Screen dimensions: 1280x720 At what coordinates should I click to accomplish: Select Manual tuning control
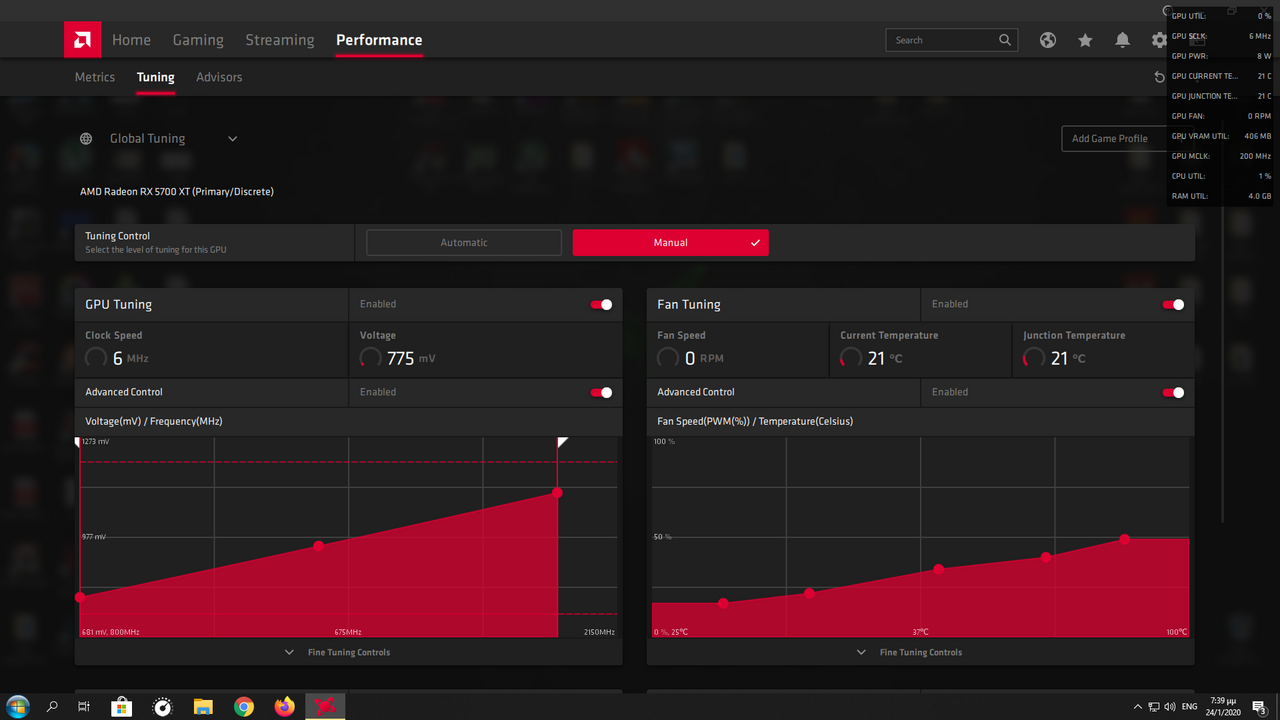pyautogui.click(x=671, y=242)
